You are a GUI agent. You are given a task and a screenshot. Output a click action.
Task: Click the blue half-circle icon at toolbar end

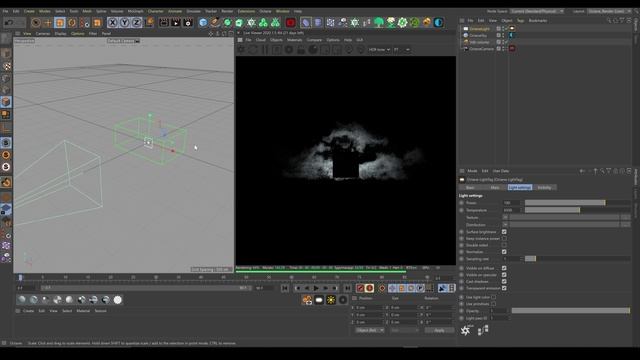438,22
